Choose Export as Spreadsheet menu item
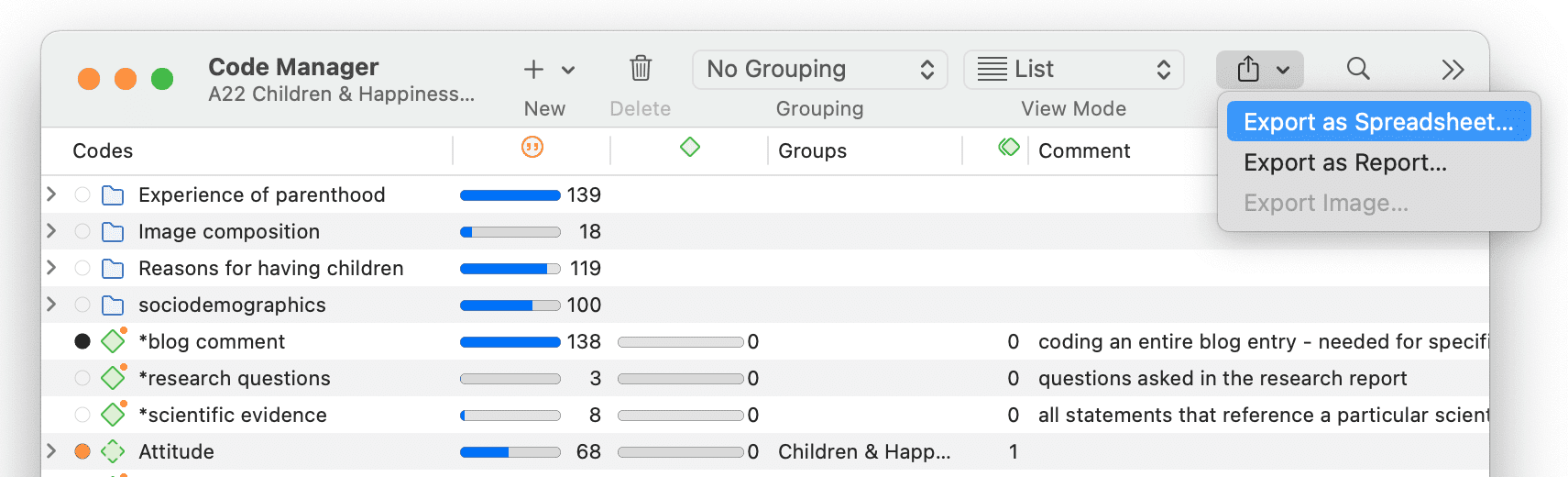 click(1378, 122)
